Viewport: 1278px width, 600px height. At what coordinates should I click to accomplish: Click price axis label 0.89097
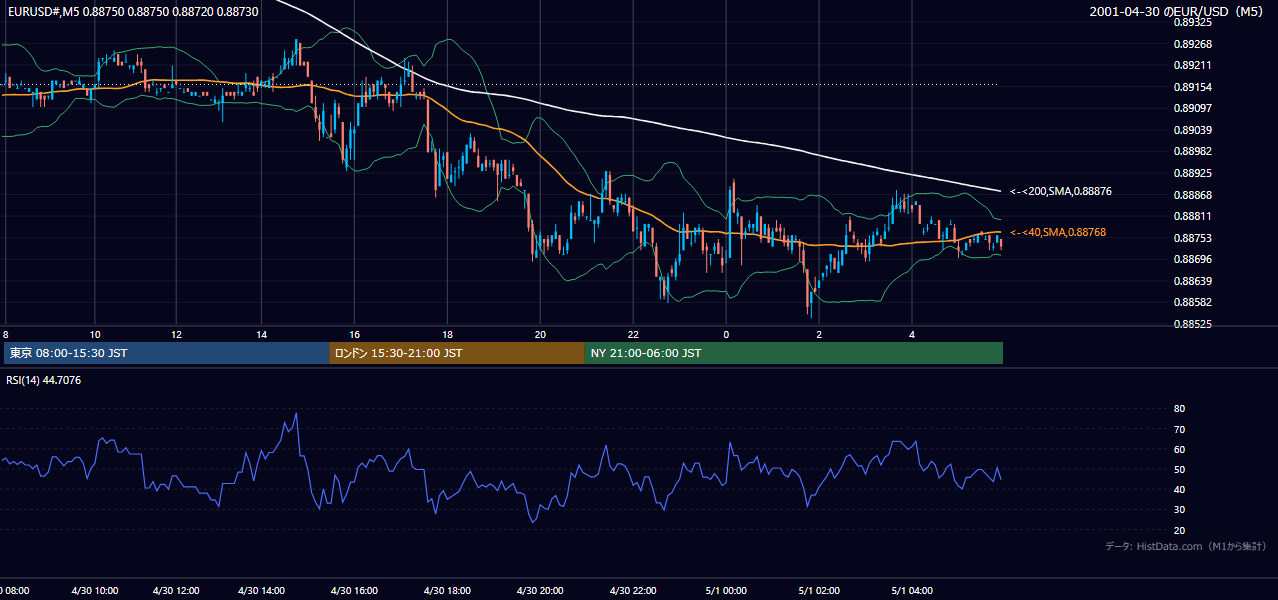1192,108
